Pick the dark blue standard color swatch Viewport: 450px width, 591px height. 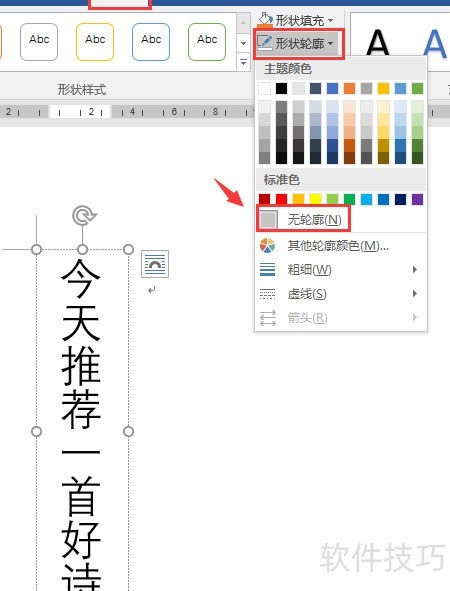[x=400, y=199]
